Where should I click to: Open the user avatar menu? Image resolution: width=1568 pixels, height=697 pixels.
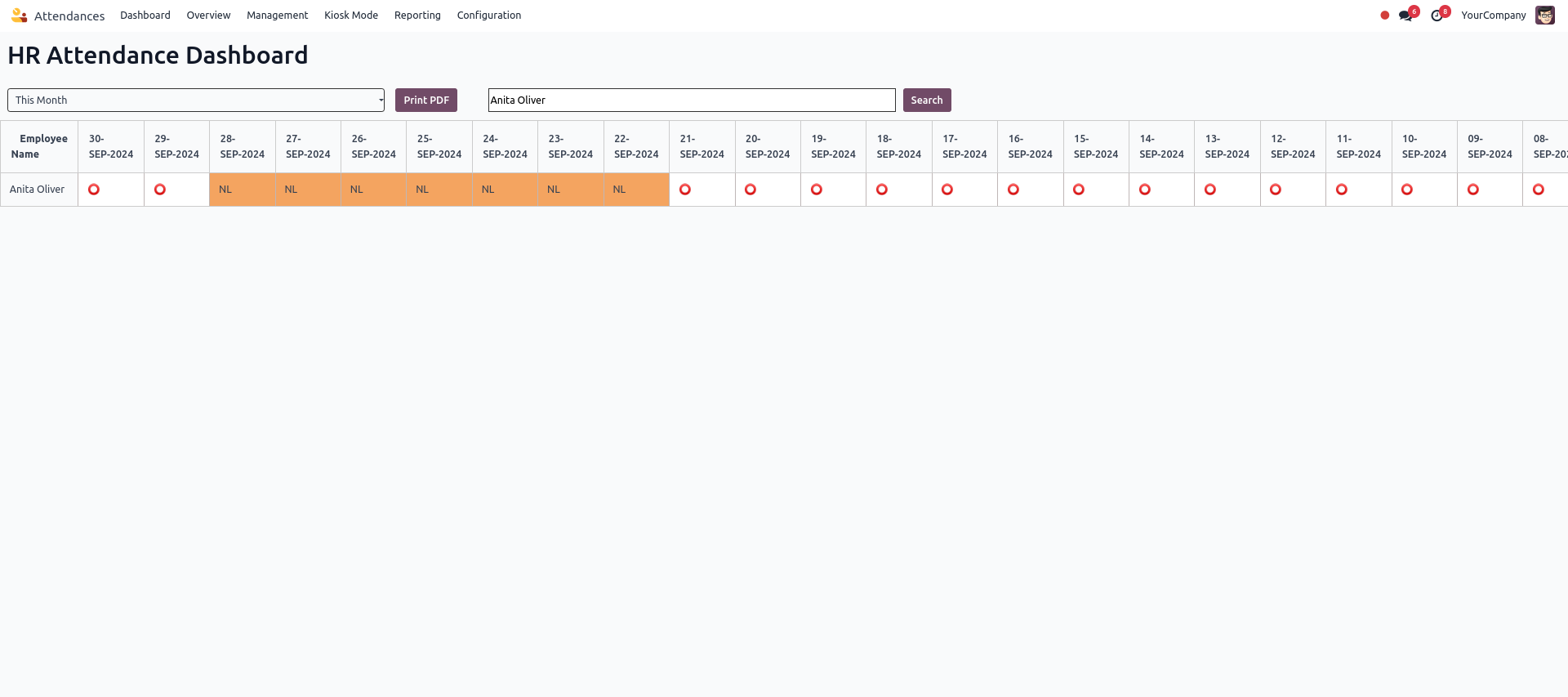click(1544, 16)
